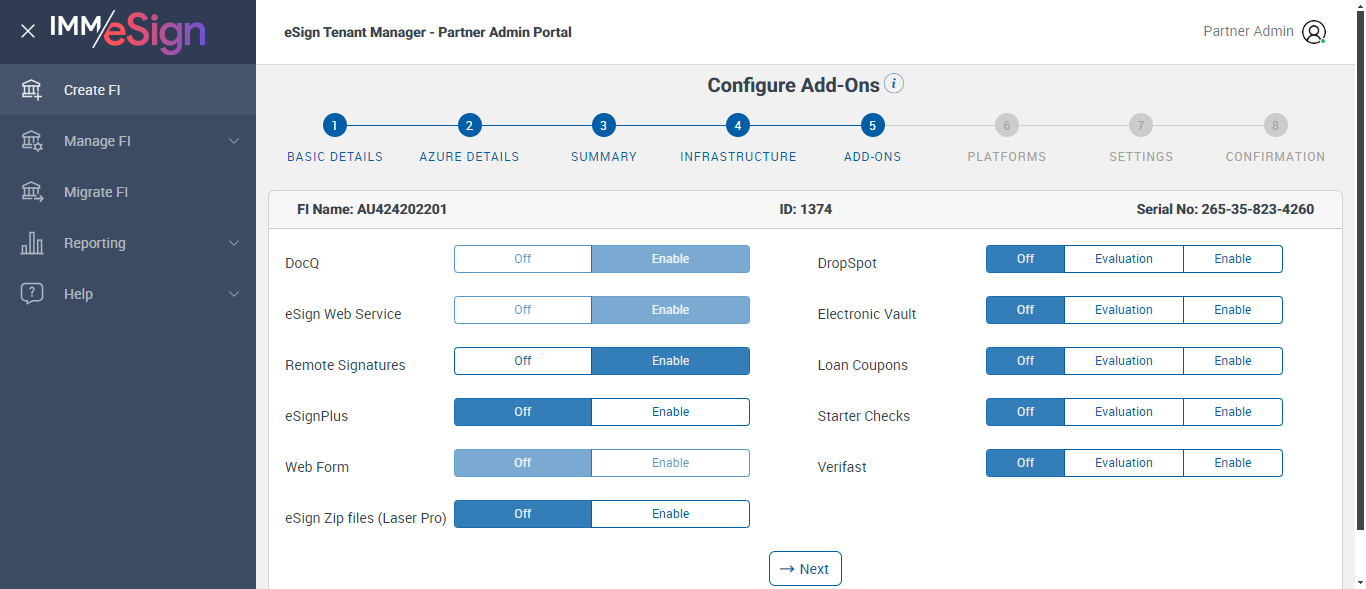Expand the Manage FI submenu chevron

[x=234, y=141]
